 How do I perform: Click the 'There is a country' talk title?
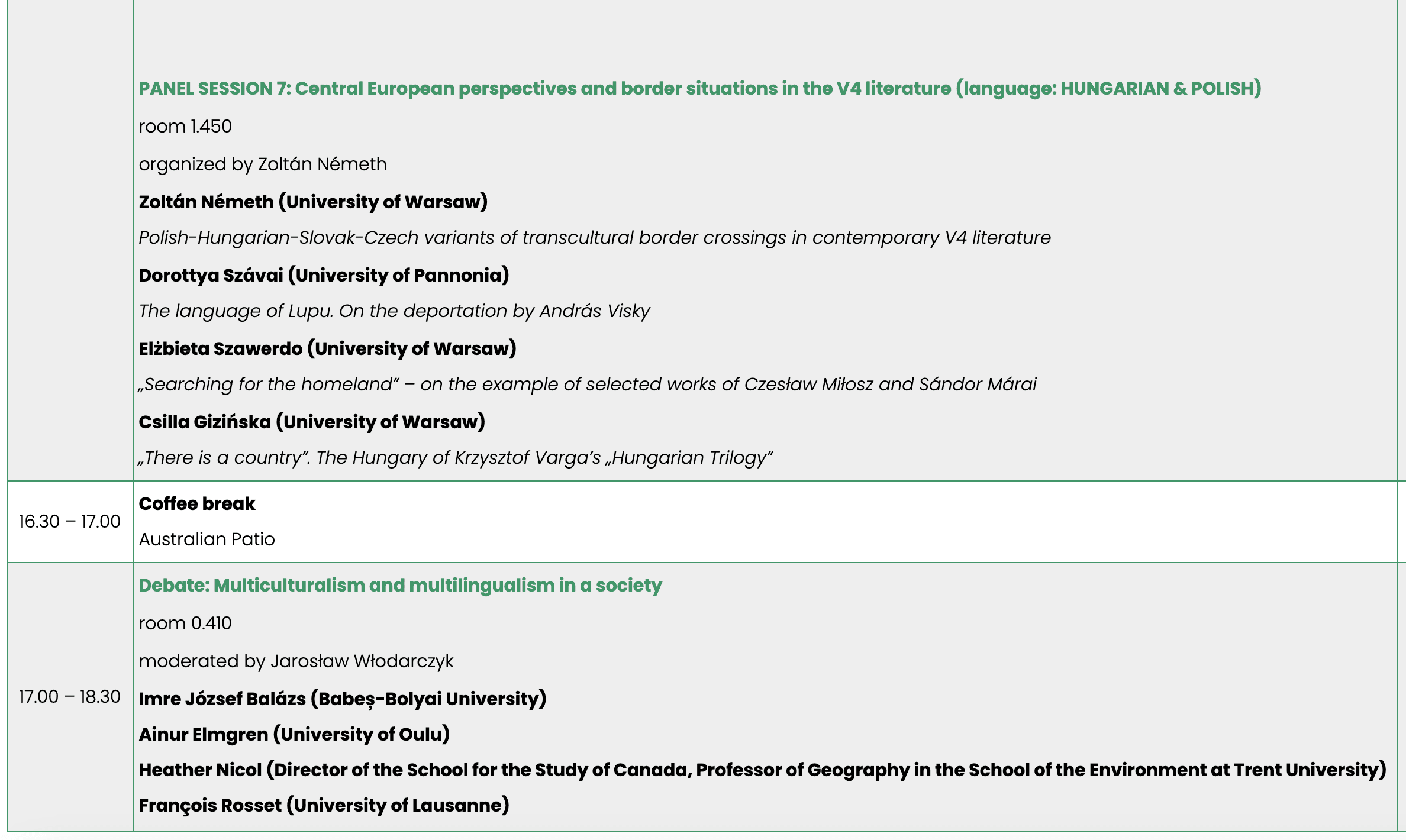456,458
